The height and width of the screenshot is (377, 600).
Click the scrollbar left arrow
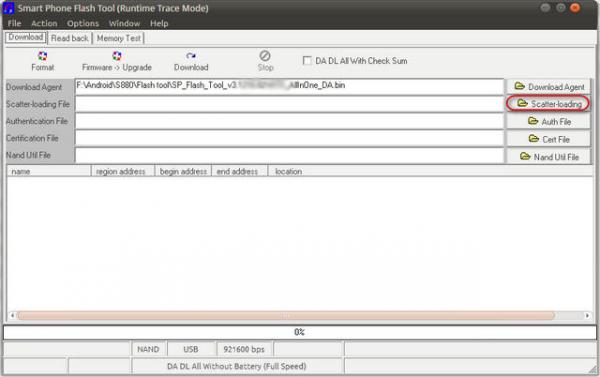pos(12,315)
